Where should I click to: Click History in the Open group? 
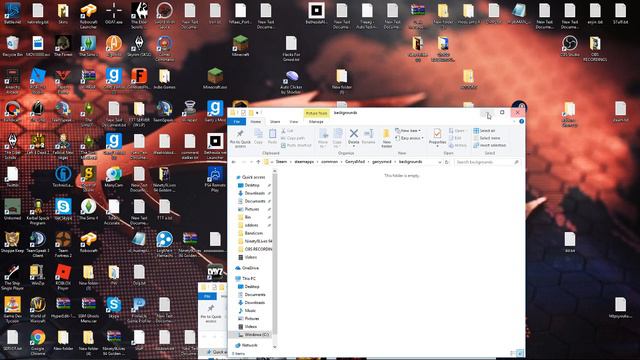(x=458, y=145)
